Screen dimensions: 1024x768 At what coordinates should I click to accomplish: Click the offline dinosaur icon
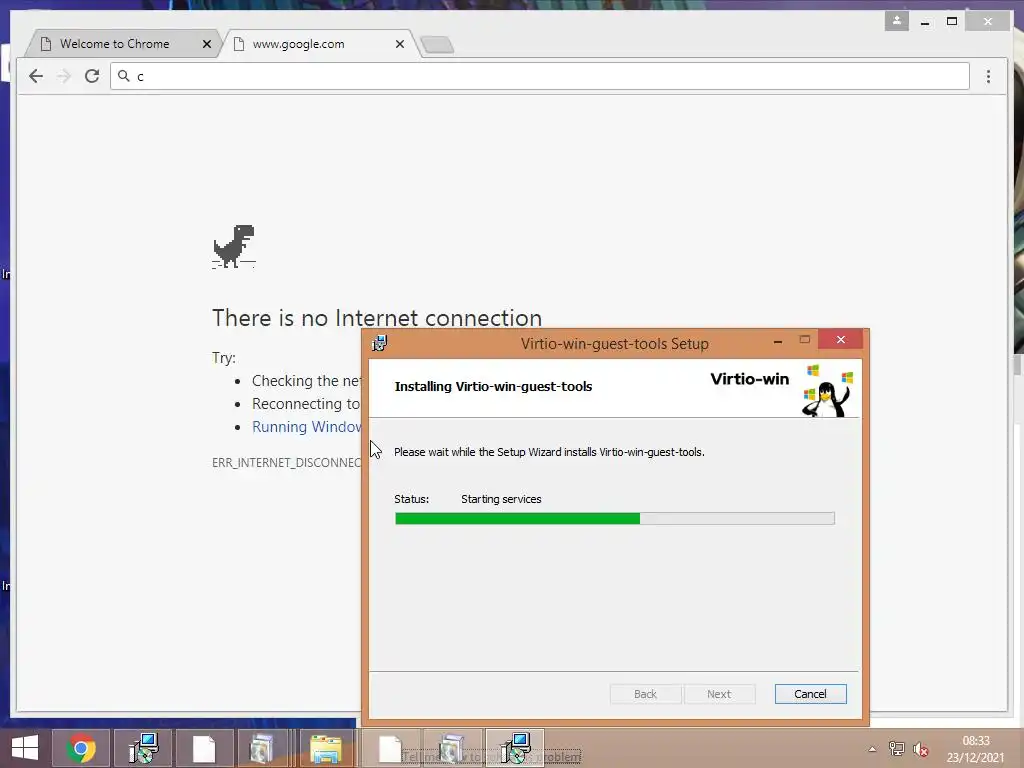(234, 246)
